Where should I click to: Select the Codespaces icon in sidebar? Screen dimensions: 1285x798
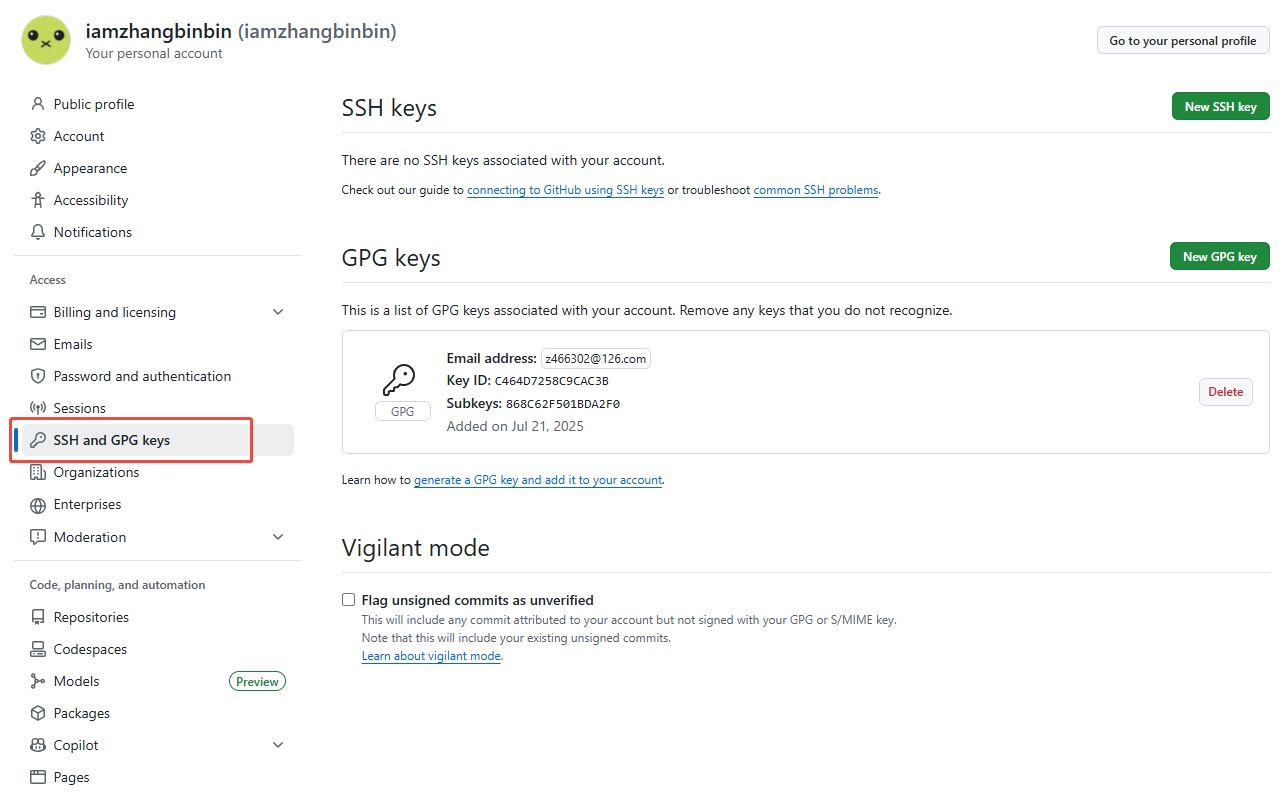click(37, 648)
